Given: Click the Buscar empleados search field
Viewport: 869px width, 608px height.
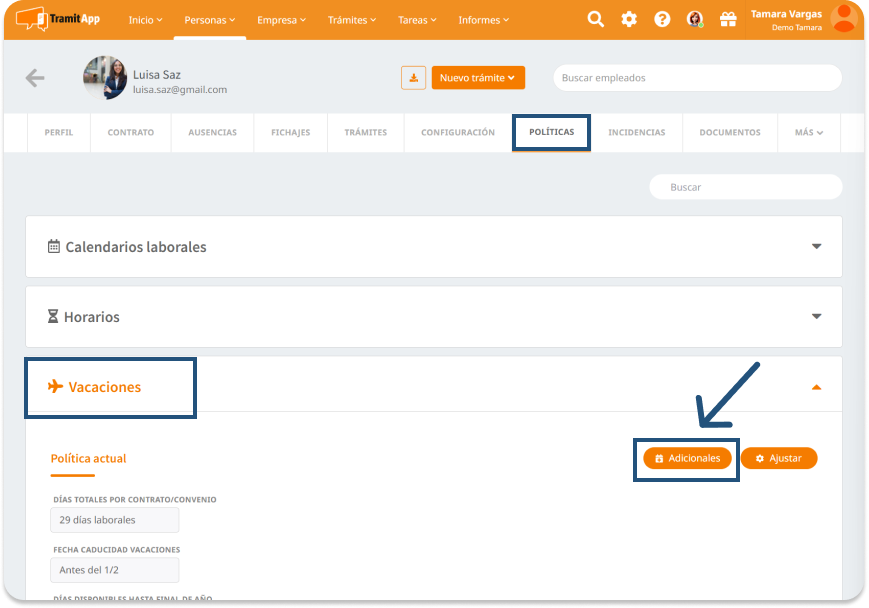Looking at the screenshot, I should coord(697,78).
